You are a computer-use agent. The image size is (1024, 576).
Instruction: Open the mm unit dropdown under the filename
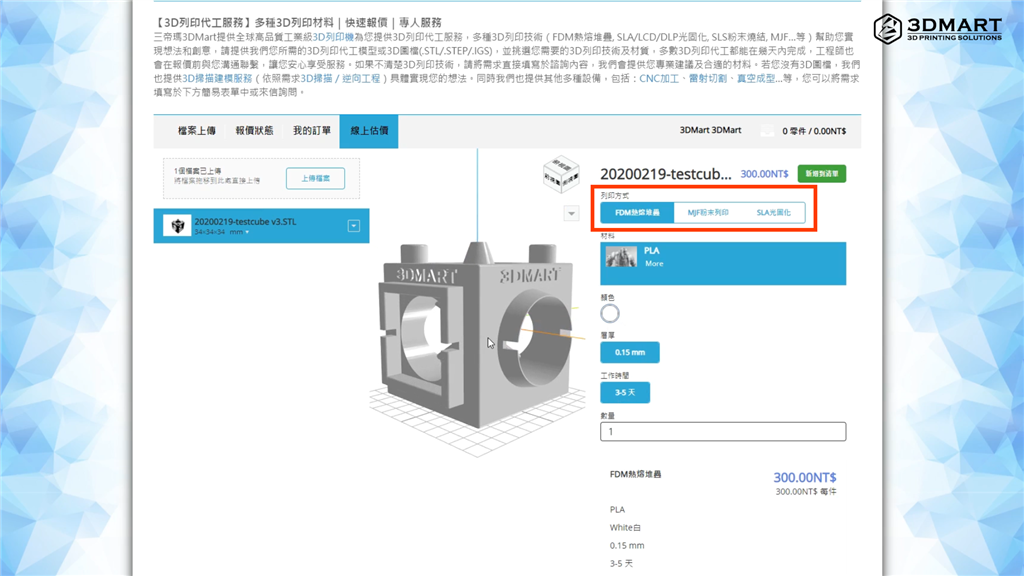246,232
